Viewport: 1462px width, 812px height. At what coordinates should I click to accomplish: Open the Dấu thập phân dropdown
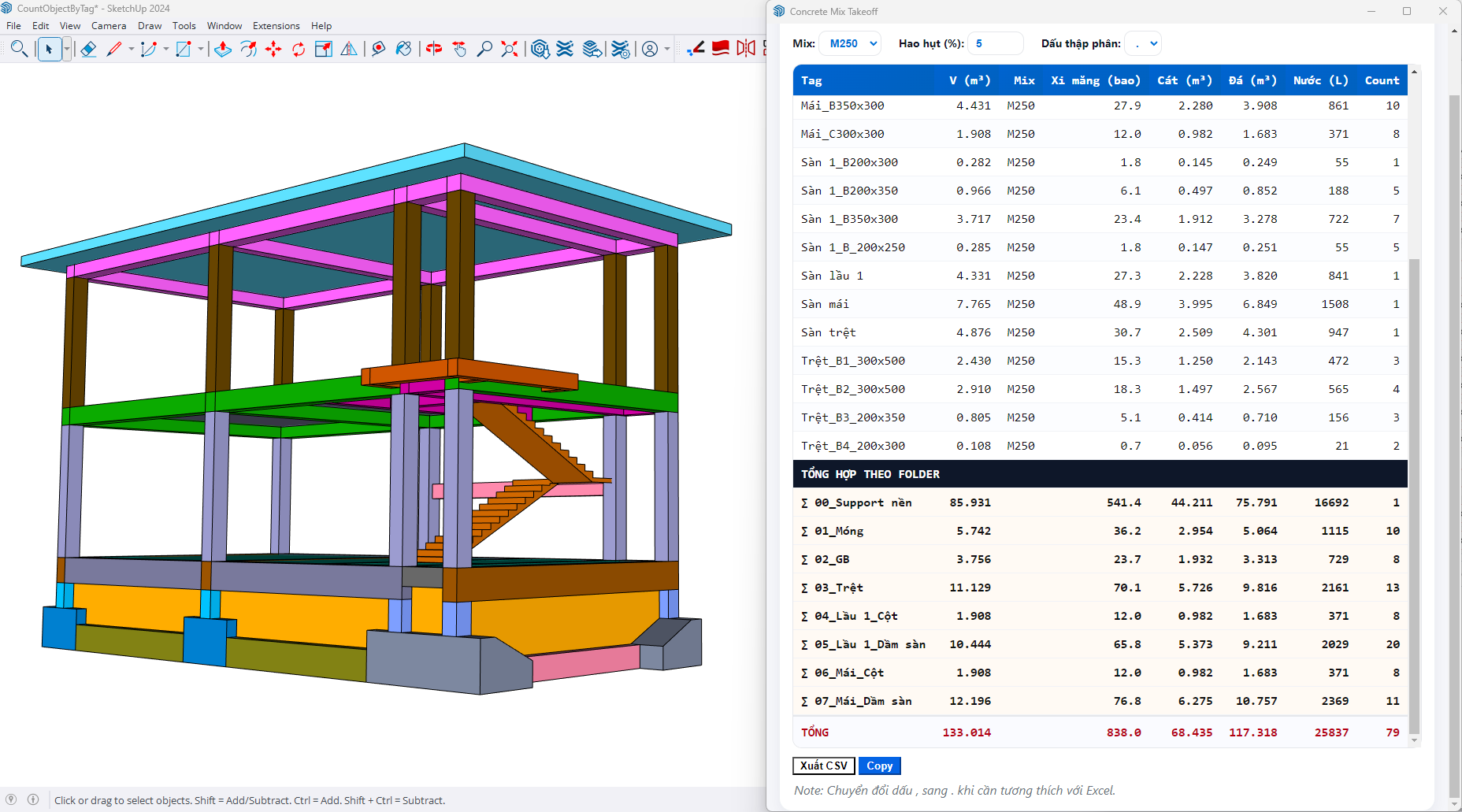pyautogui.click(x=1143, y=44)
